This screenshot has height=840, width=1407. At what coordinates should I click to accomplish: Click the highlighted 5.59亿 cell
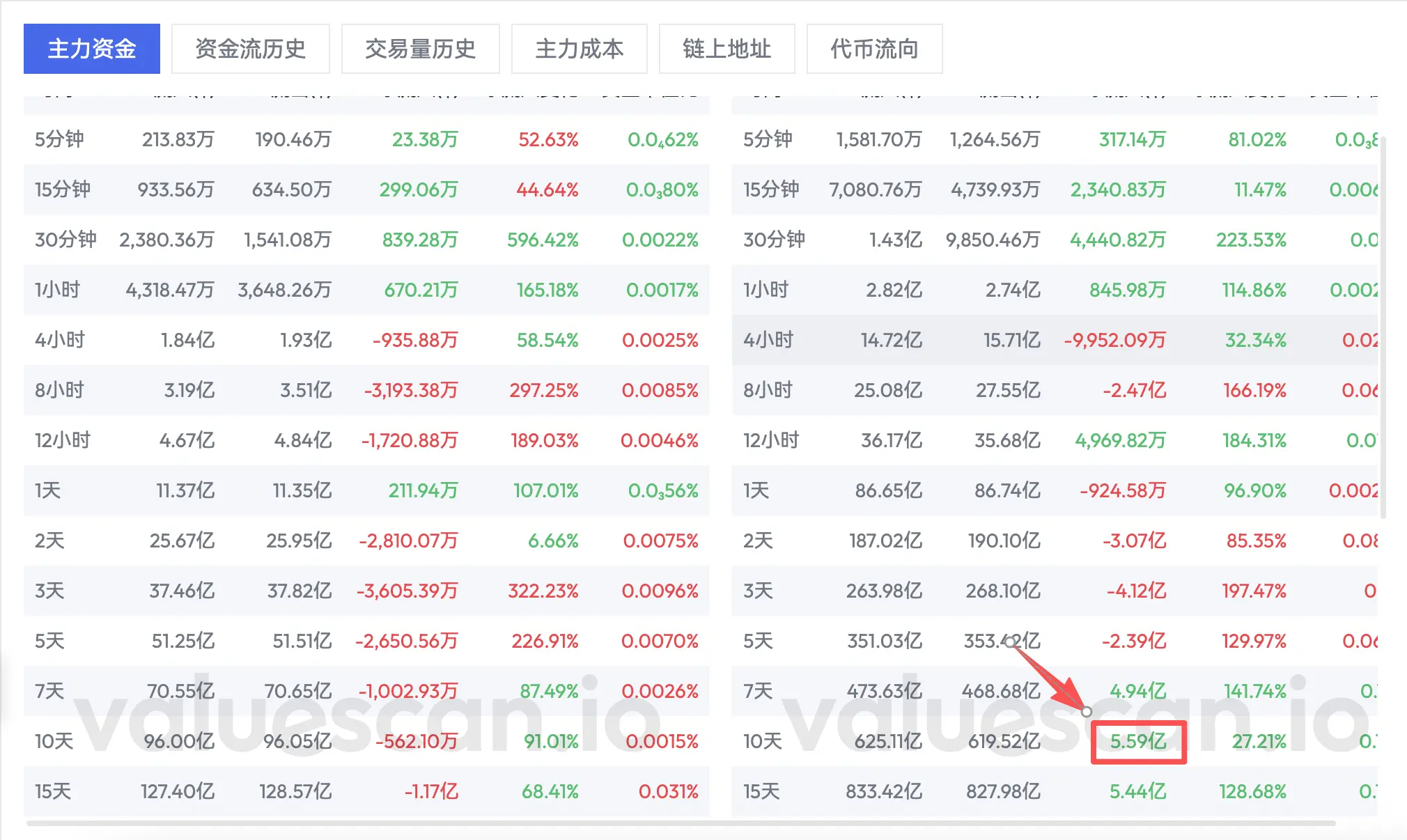(x=1137, y=742)
